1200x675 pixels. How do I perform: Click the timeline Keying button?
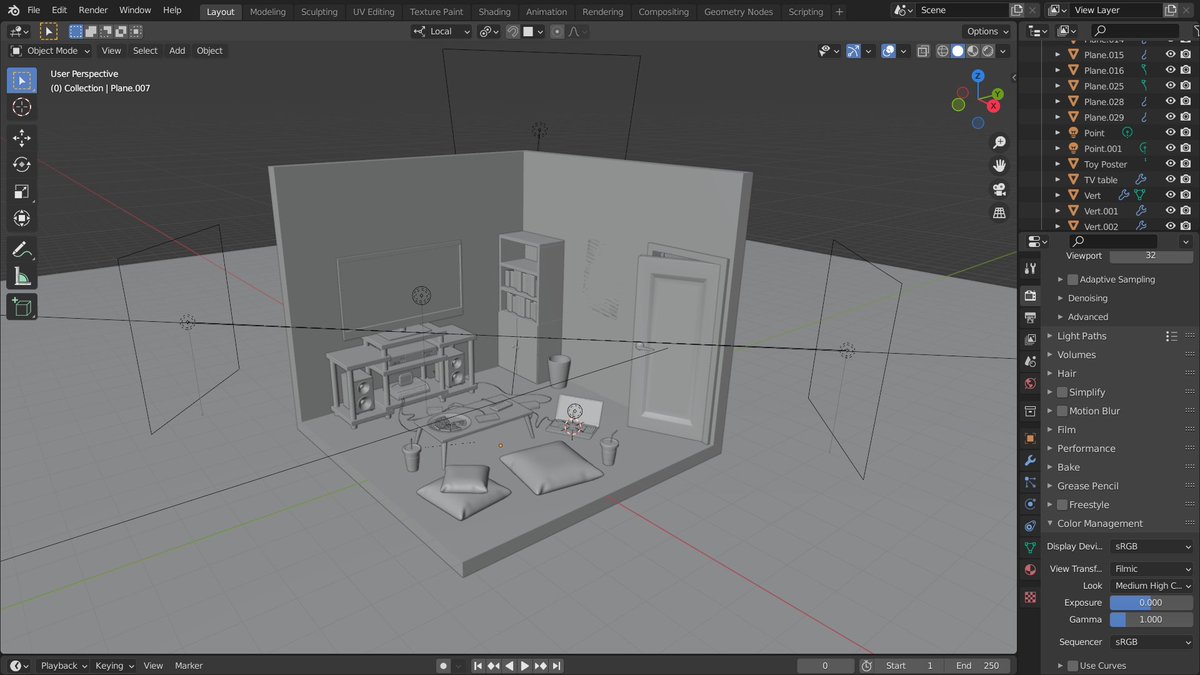(114, 666)
